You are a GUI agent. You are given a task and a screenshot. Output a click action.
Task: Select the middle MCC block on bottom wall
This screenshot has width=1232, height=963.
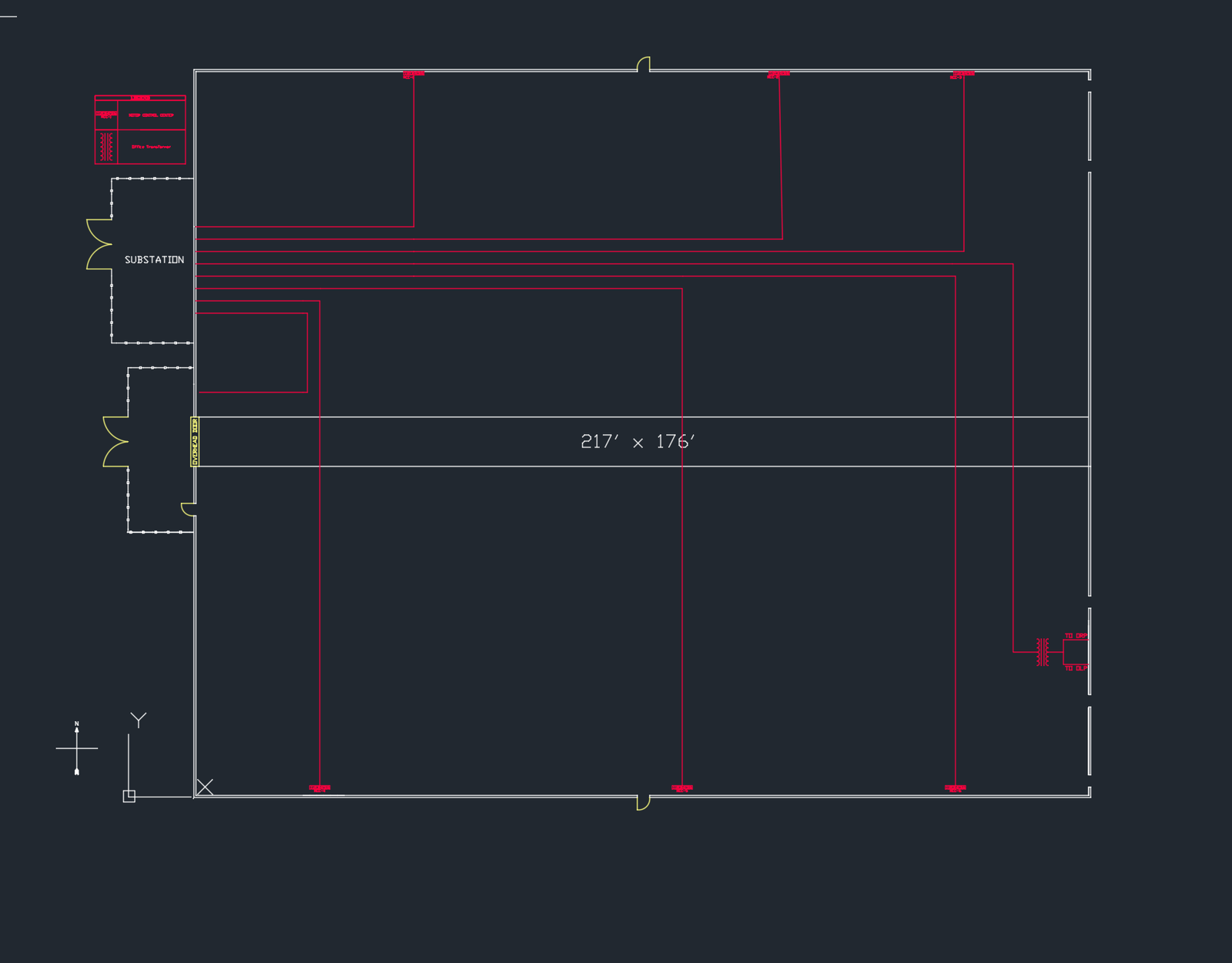[682, 788]
